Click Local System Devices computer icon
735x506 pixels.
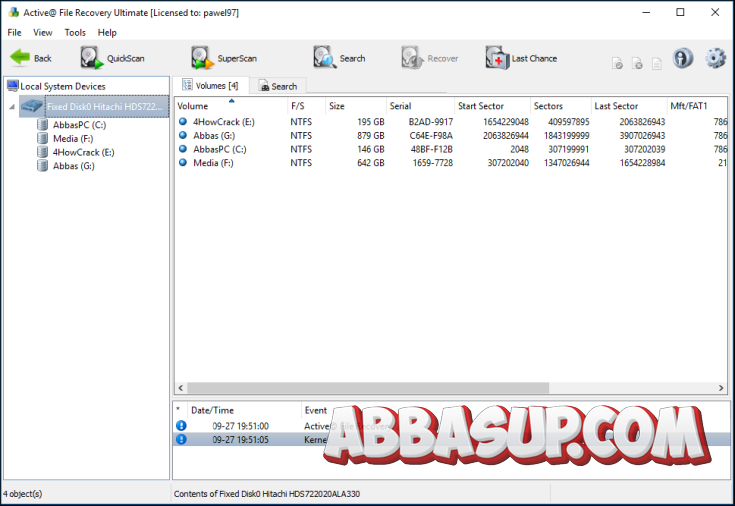tap(13, 86)
